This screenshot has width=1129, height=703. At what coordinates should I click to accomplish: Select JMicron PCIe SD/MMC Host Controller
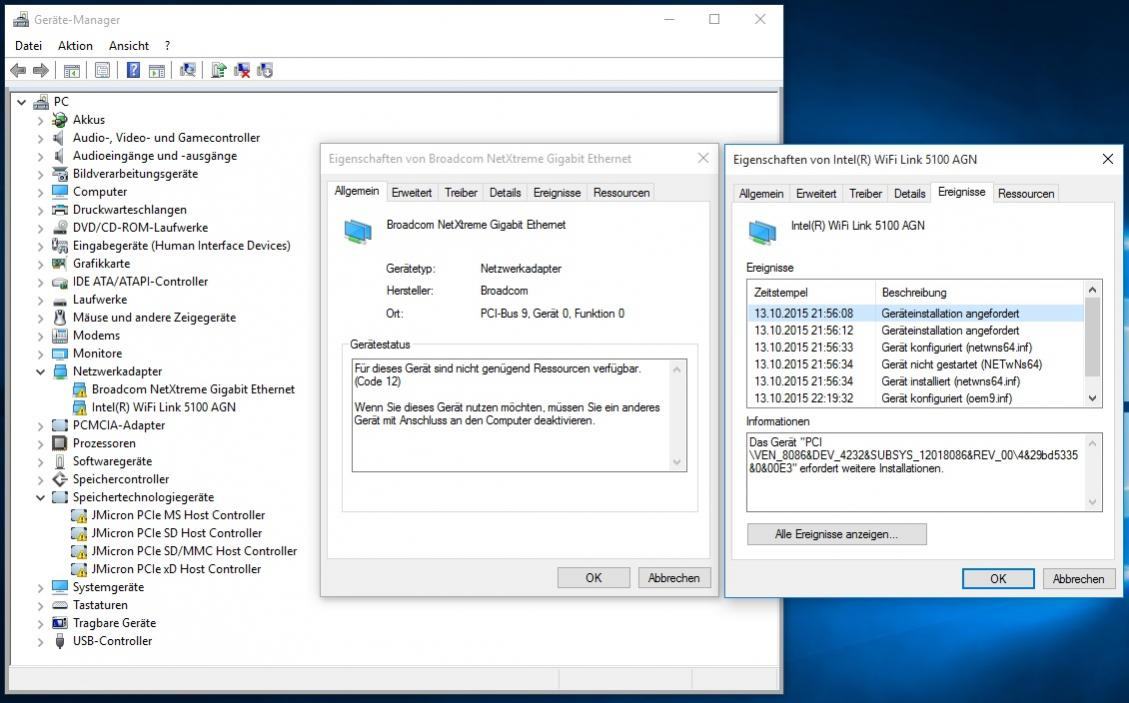coord(194,551)
